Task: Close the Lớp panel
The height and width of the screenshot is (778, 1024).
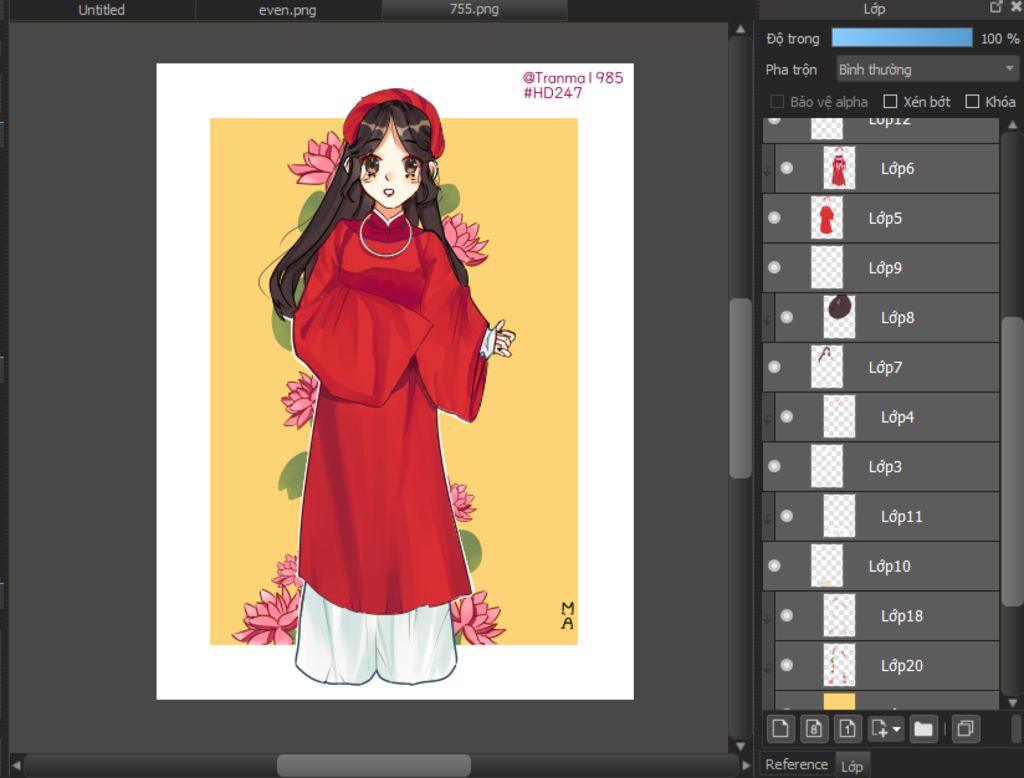Action: click(x=1015, y=7)
